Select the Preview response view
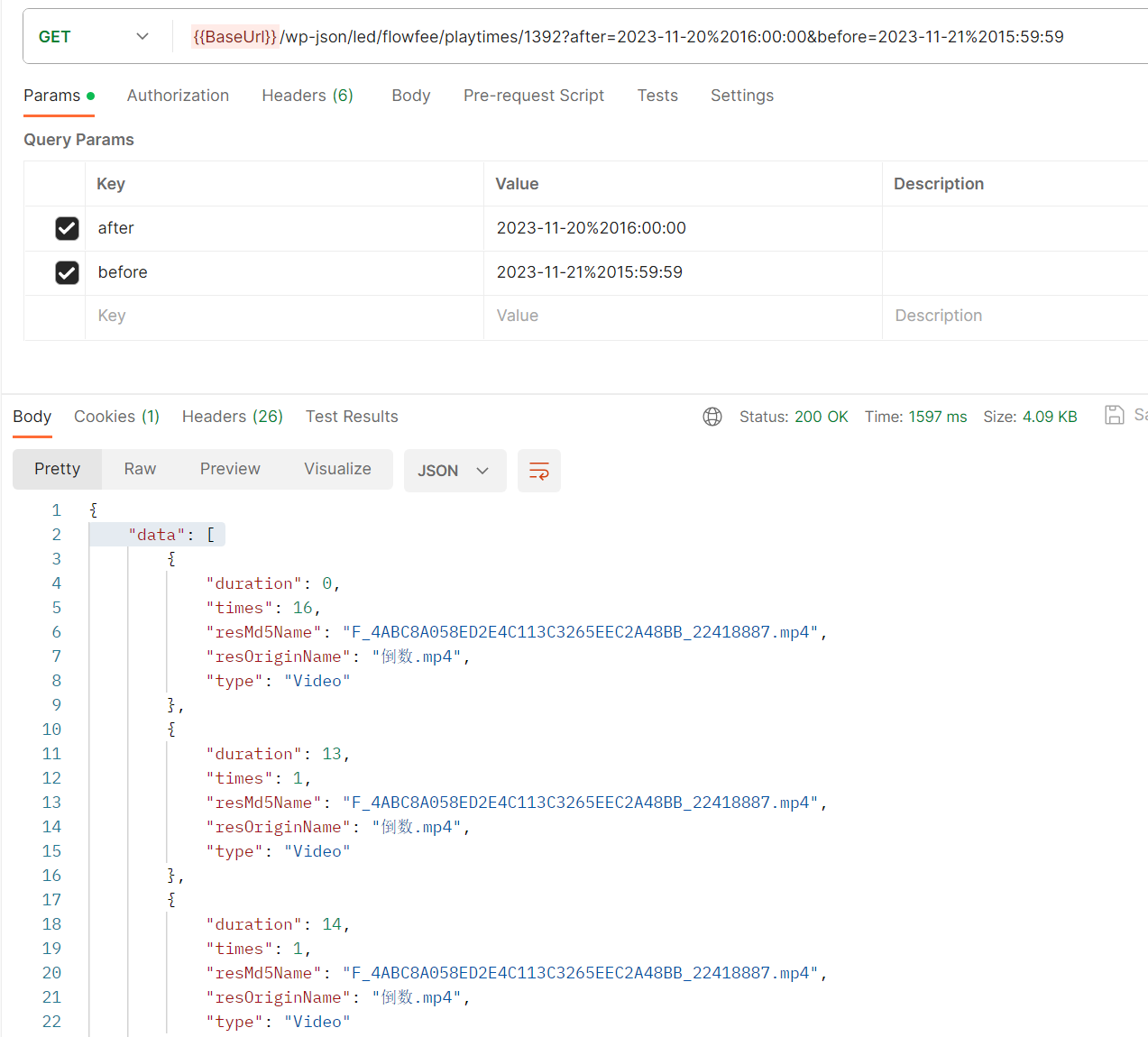The height and width of the screenshot is (1037, 1148). point(230,469)
